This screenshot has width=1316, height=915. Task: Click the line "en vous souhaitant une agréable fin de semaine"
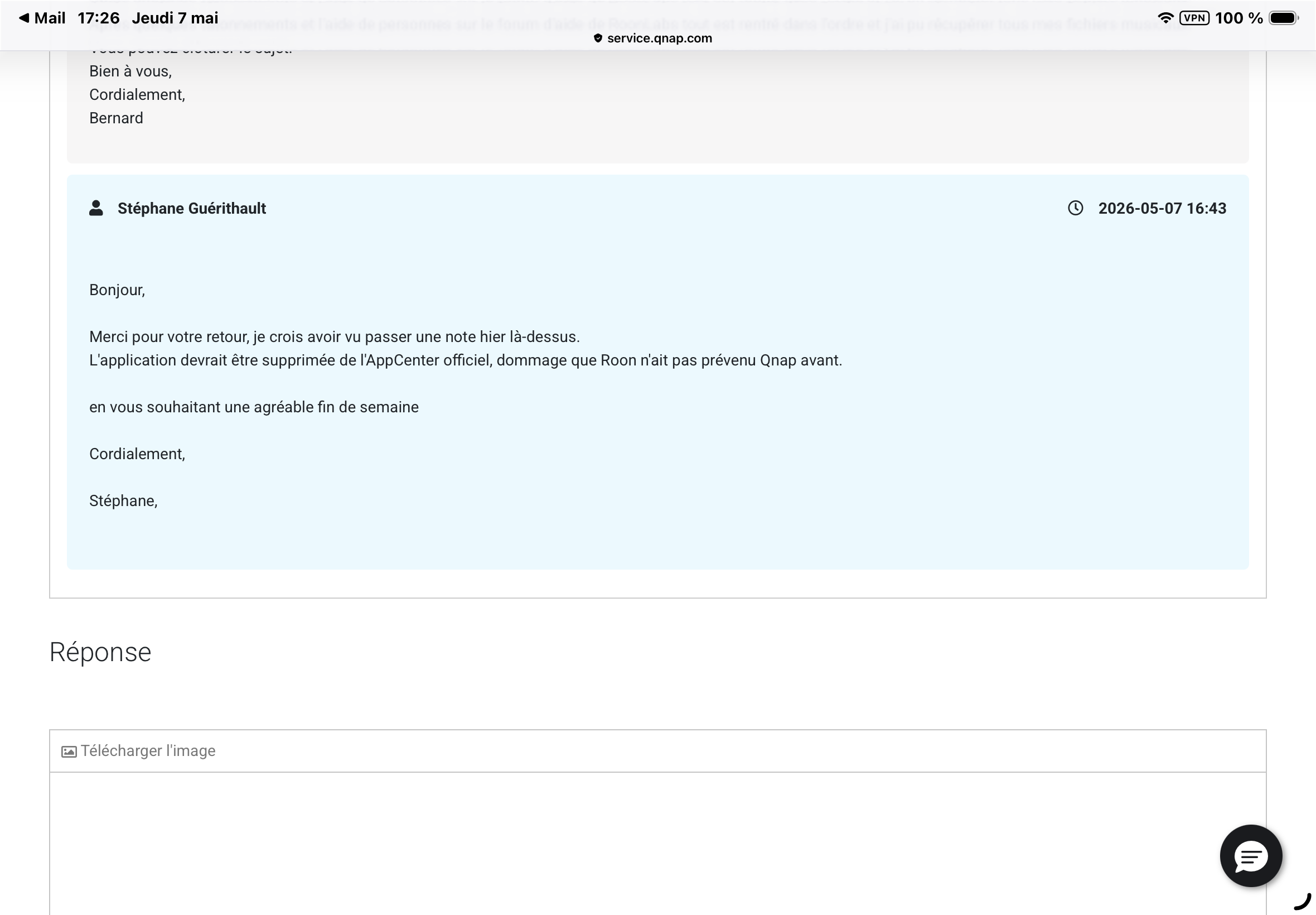pos(254,407)
